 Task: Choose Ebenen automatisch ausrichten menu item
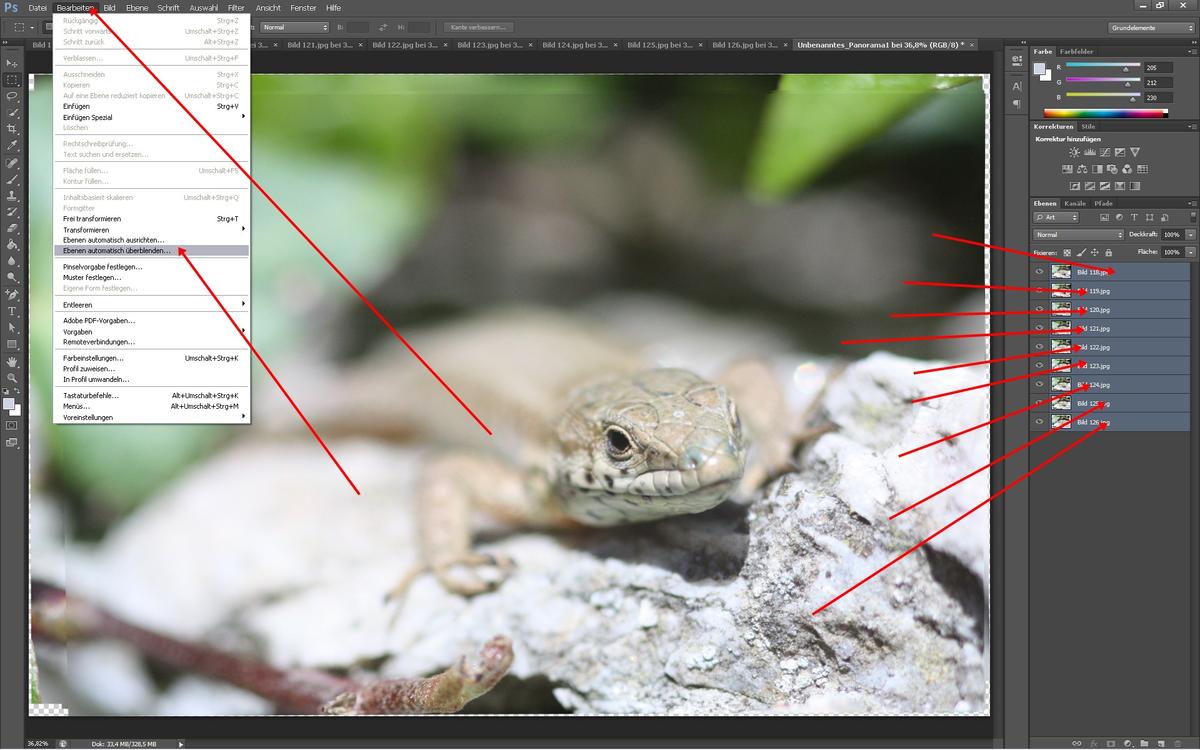[x=150, y=240]
